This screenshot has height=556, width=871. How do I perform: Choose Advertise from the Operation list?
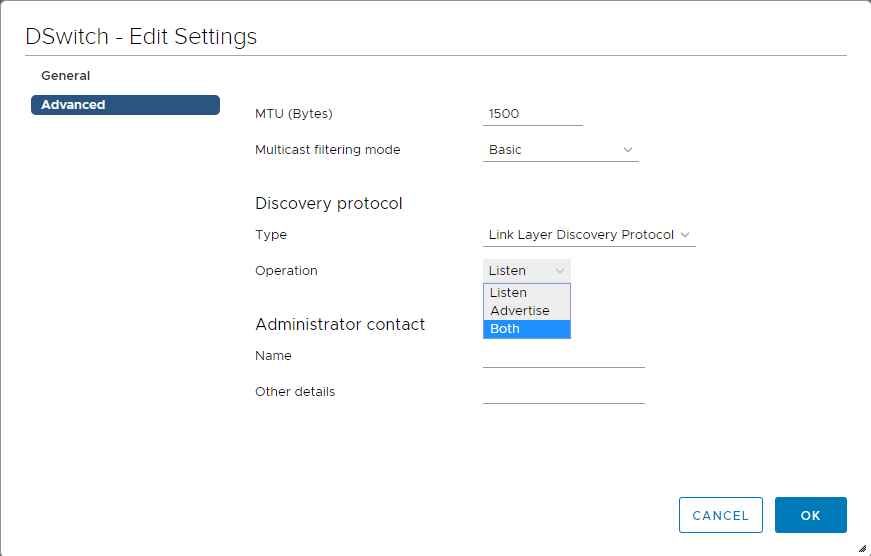click(x=526, y=311)
